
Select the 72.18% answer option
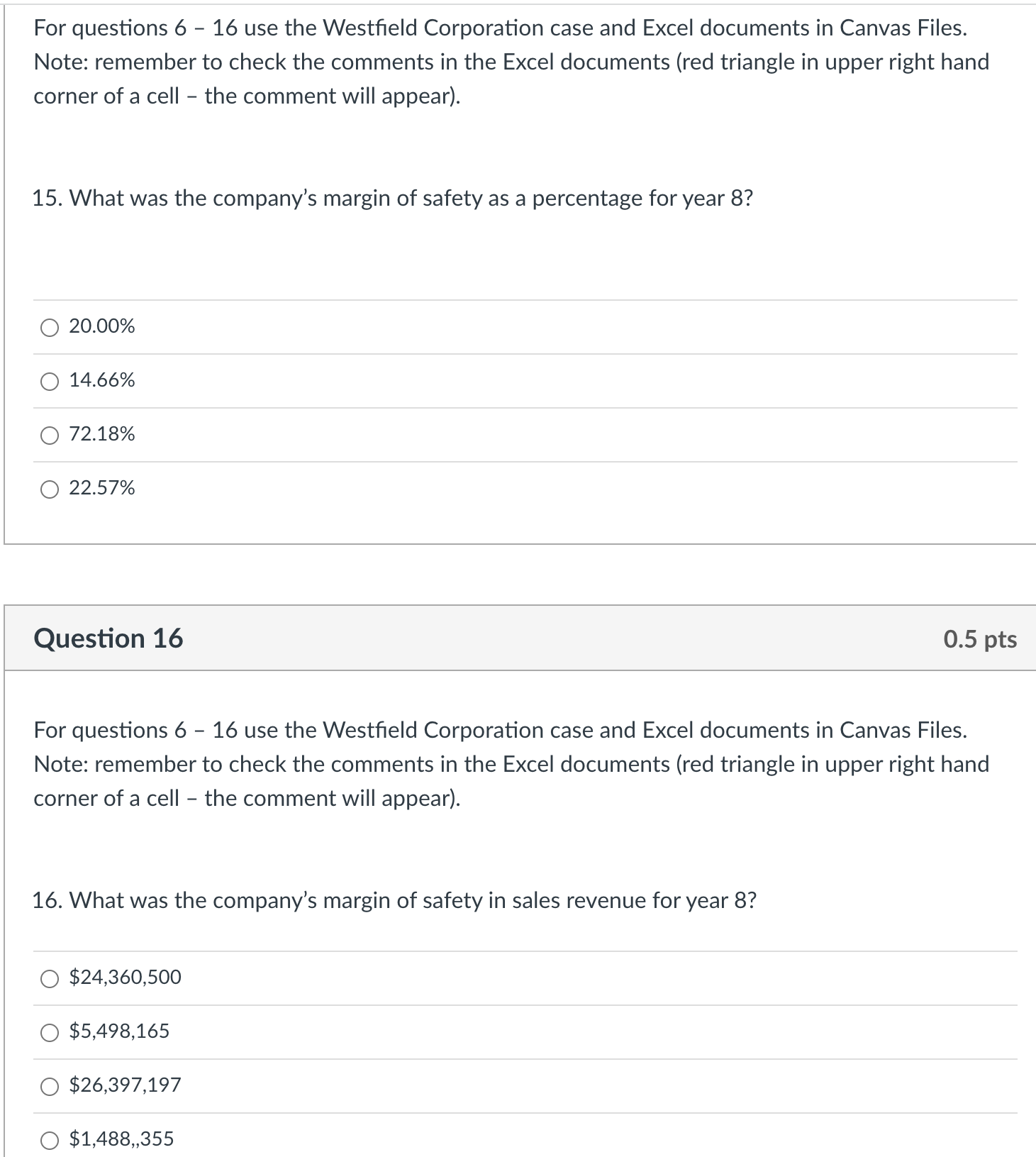[x=48, y=435]
